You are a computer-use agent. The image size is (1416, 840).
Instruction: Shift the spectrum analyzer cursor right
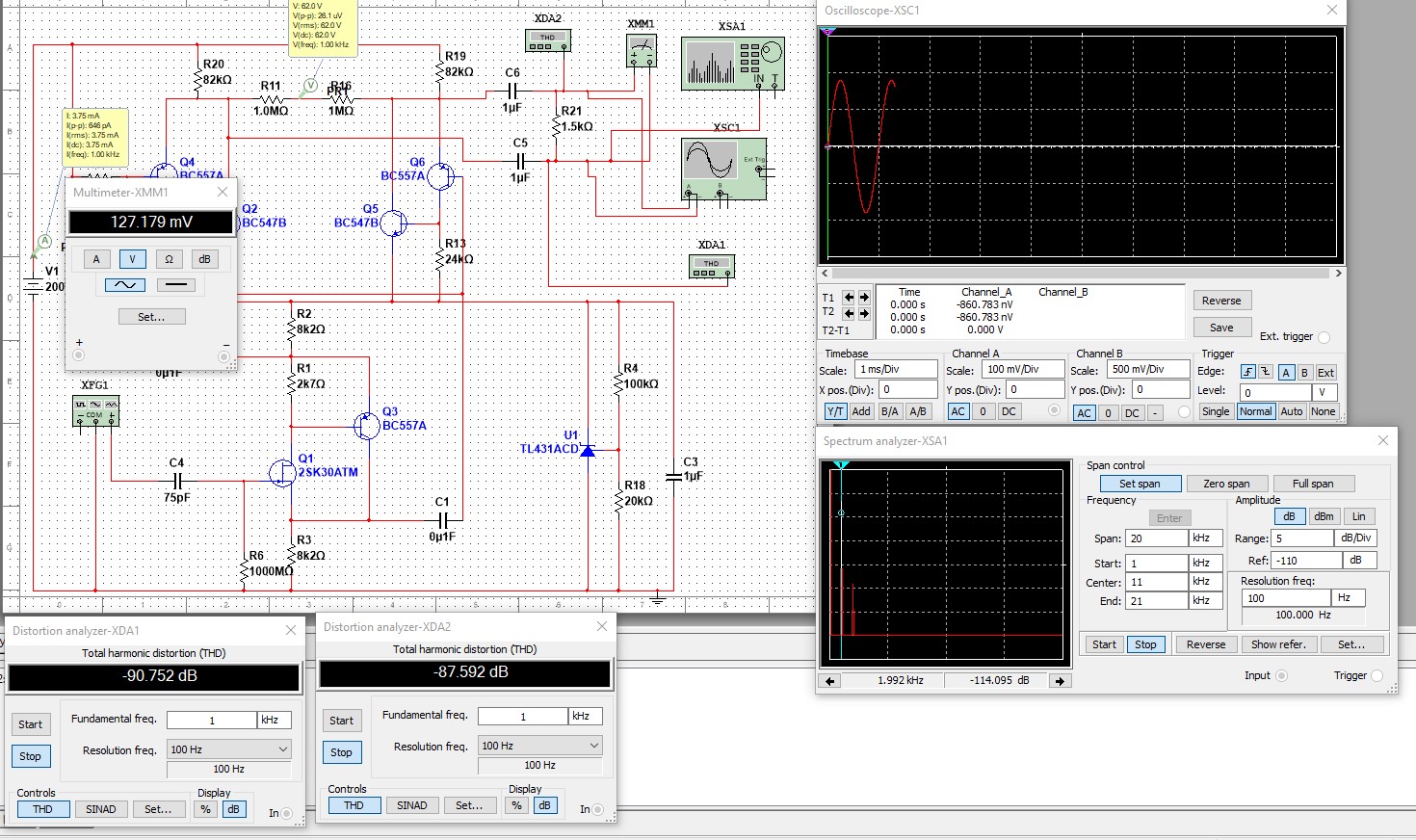(x=1060, y=681)
